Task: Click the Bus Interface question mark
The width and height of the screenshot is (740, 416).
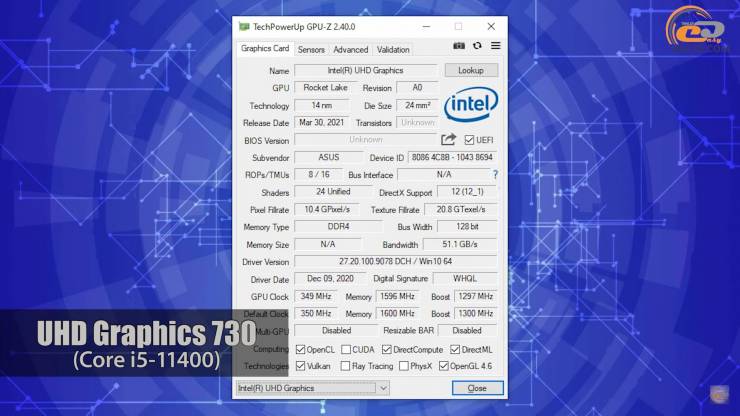Action: (x=495, y=175)
